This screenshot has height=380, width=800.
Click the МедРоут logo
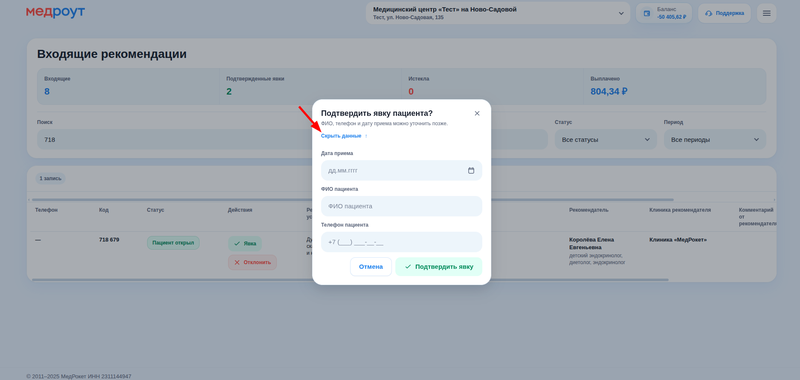[x=56, y=12]
